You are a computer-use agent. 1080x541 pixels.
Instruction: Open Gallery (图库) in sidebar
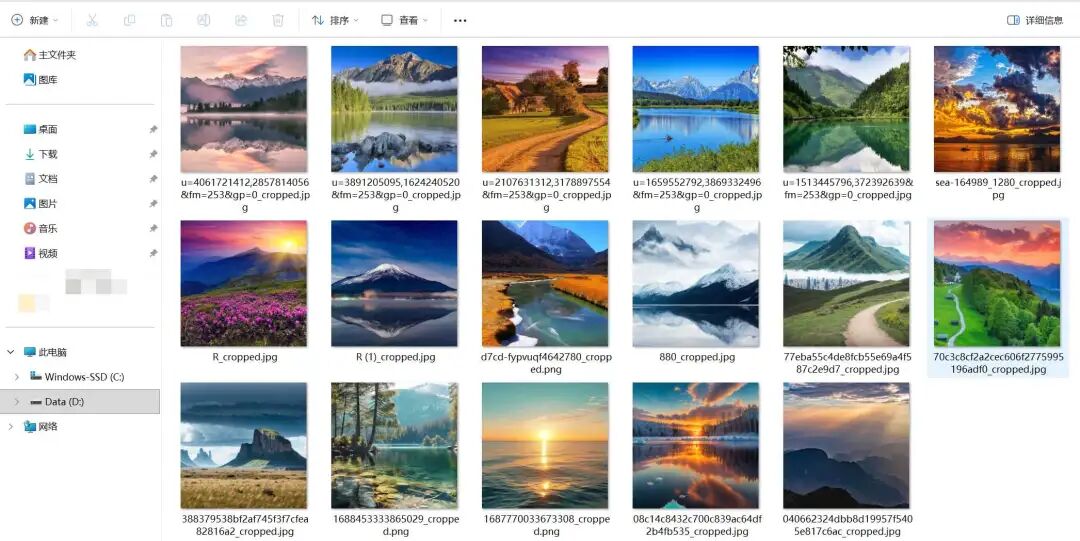[41, 80]
